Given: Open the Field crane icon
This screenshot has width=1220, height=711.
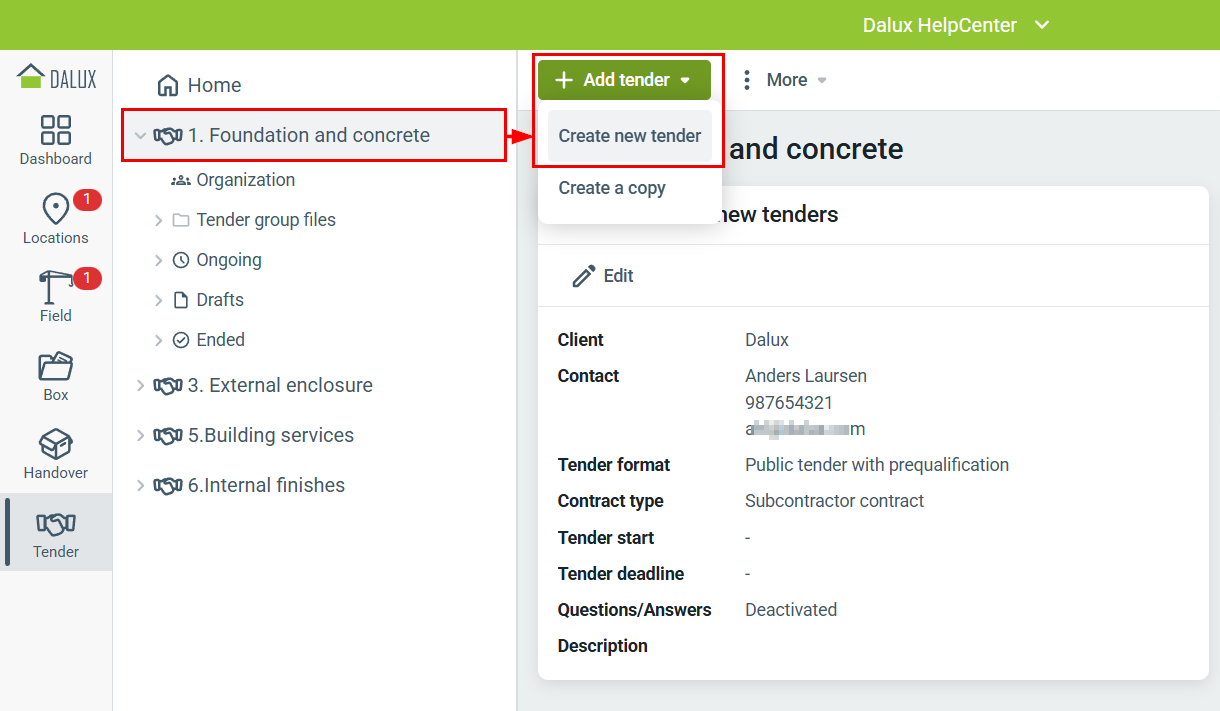Looking at the screenshot, I should coord(55,287).
